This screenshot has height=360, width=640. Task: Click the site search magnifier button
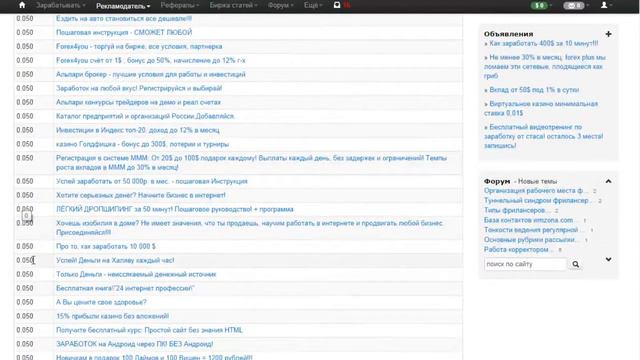(x=576, y=264)
